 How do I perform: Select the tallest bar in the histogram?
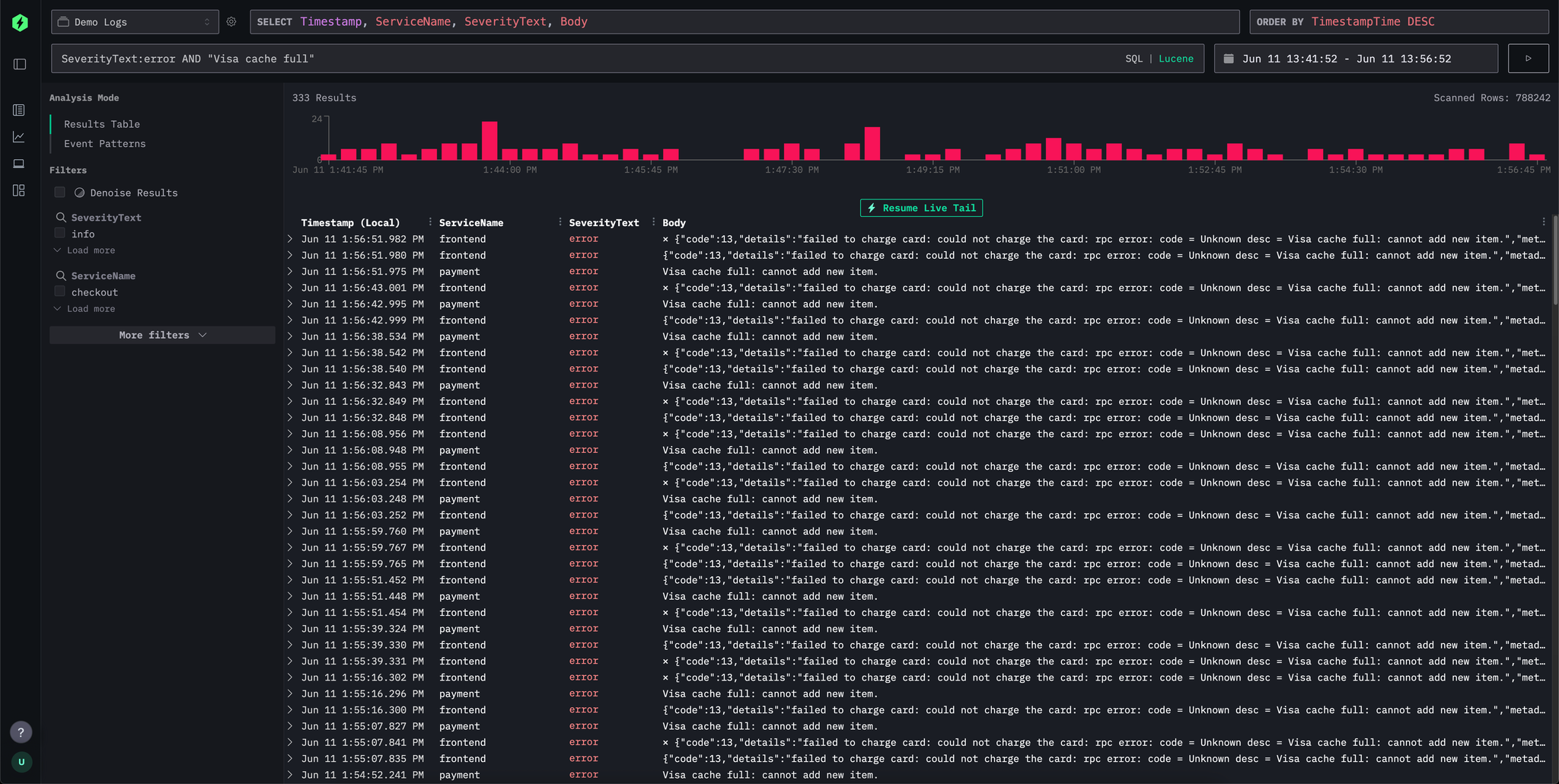489,141
